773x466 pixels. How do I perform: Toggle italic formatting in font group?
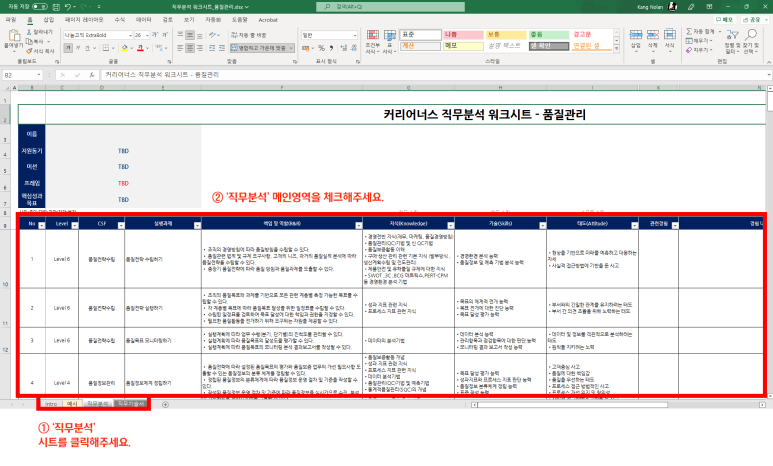pos(77,48)
